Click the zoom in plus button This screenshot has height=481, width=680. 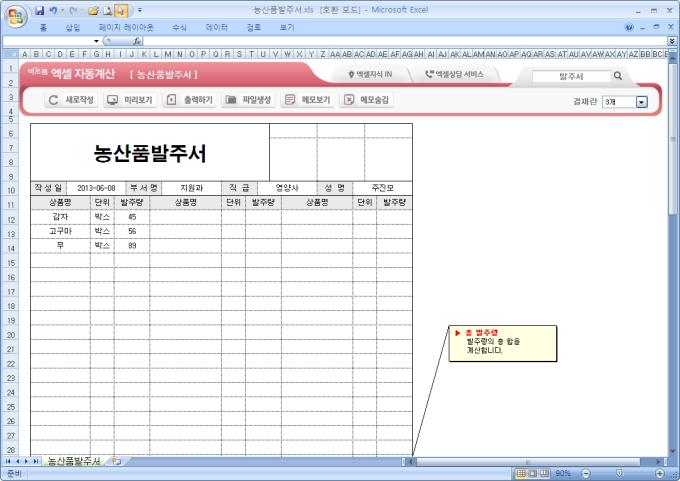(x=660, y=473)
